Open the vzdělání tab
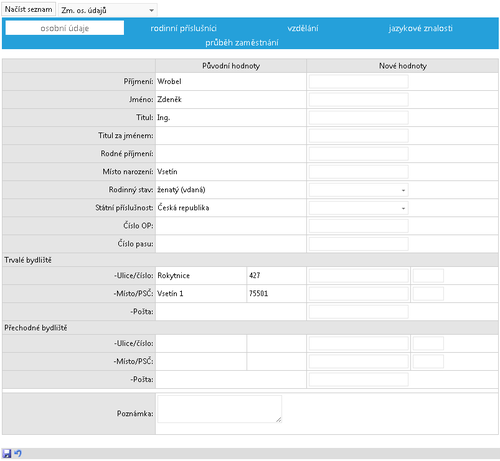500x461 pixels. point(303,28)
